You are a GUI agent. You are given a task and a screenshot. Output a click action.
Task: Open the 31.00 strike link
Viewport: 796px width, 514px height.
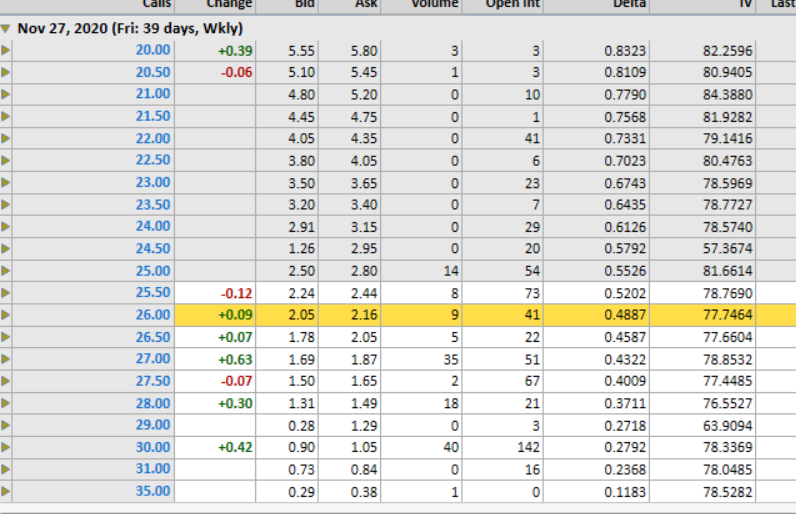point(153,469)
